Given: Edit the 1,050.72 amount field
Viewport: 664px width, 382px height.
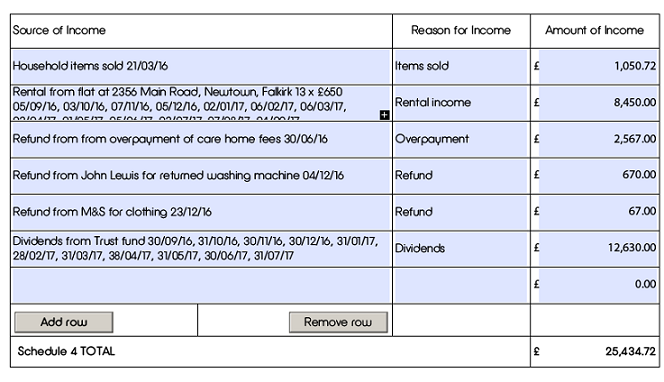Looking at the screenshot, I should point(598,66).
